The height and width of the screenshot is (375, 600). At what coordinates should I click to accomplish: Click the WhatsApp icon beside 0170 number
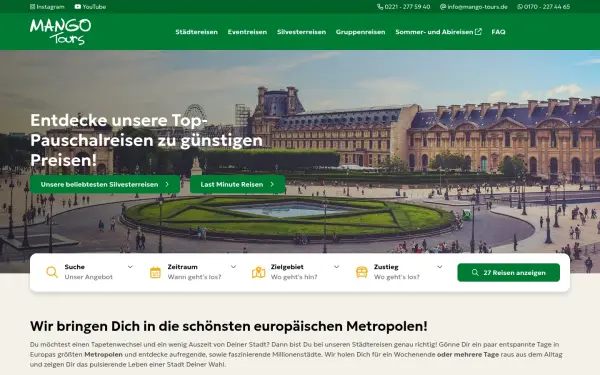click(520, 7)
